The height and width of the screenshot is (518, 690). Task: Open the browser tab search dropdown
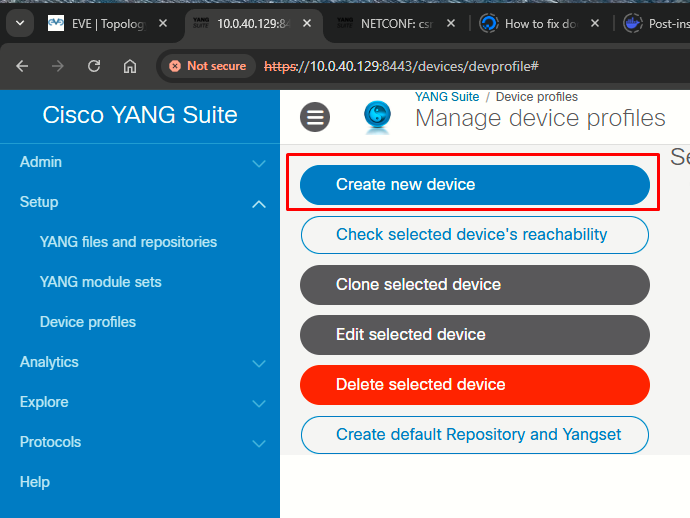click(20, 23)
